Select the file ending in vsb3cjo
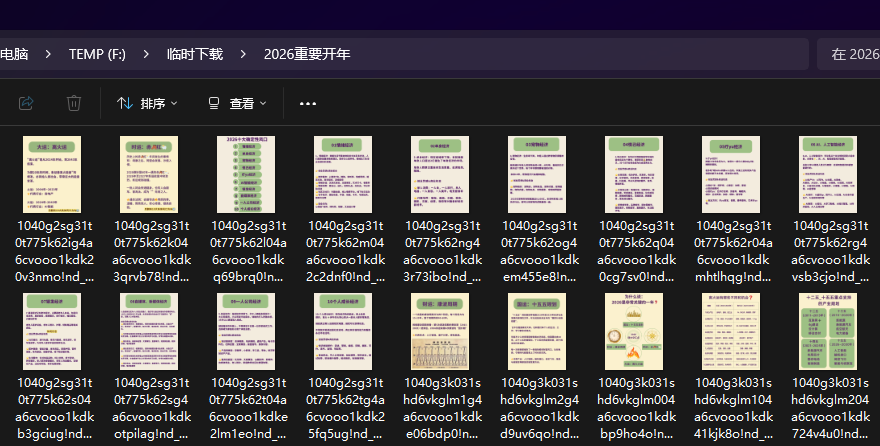The height and width of the screenshot is (446, 880). 828,173
